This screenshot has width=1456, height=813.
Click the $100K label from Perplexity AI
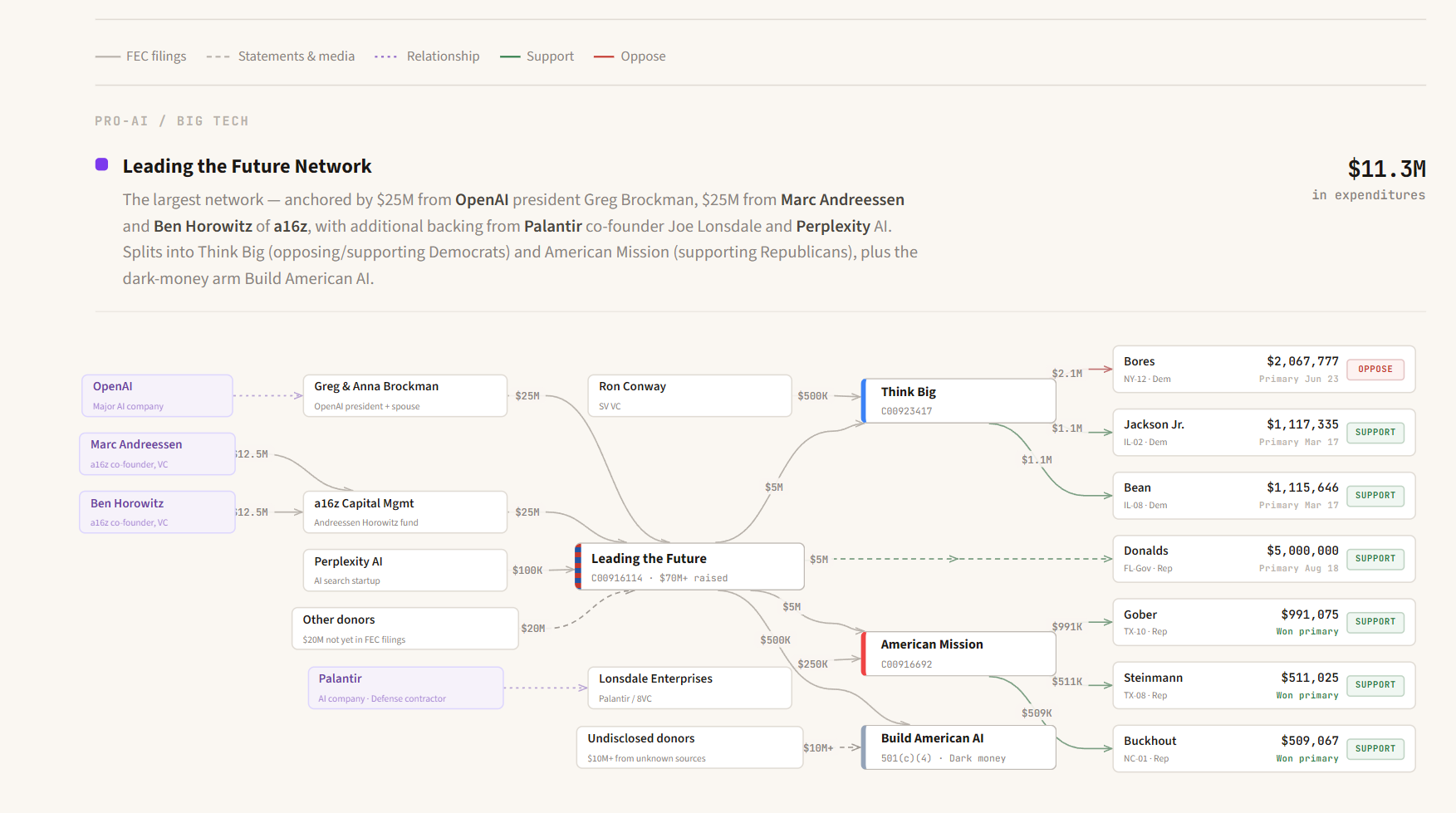click(x=527, y=571)
